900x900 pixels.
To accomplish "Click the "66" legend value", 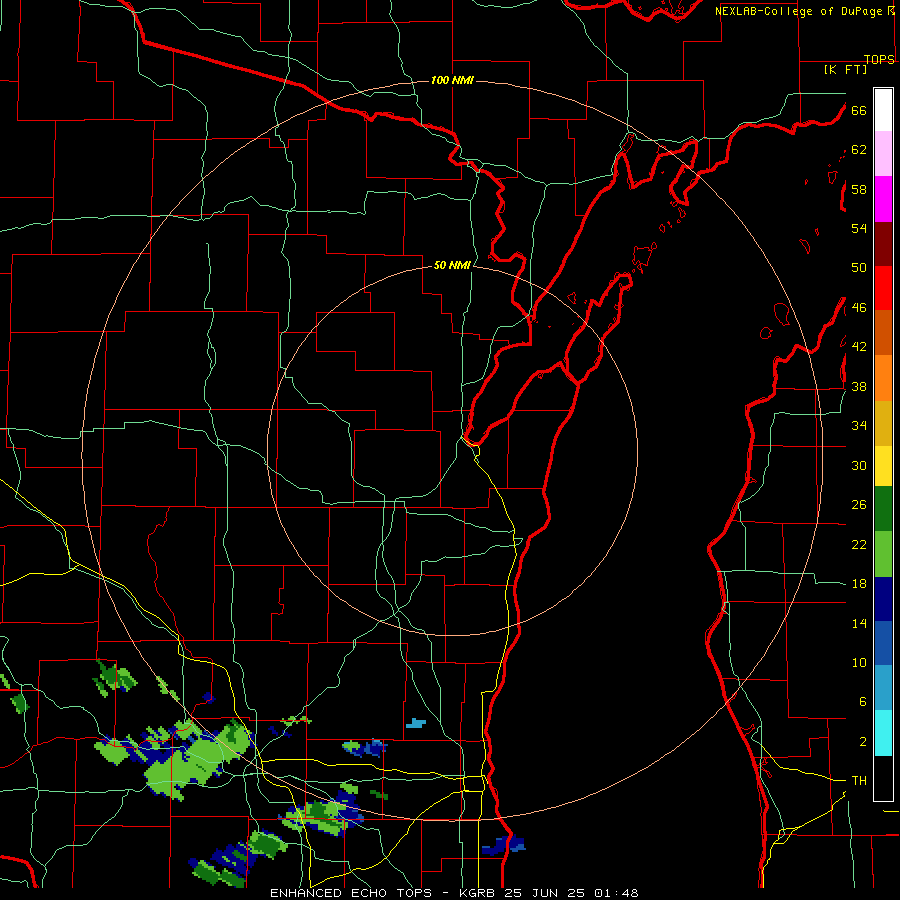I will click(859, 110).
